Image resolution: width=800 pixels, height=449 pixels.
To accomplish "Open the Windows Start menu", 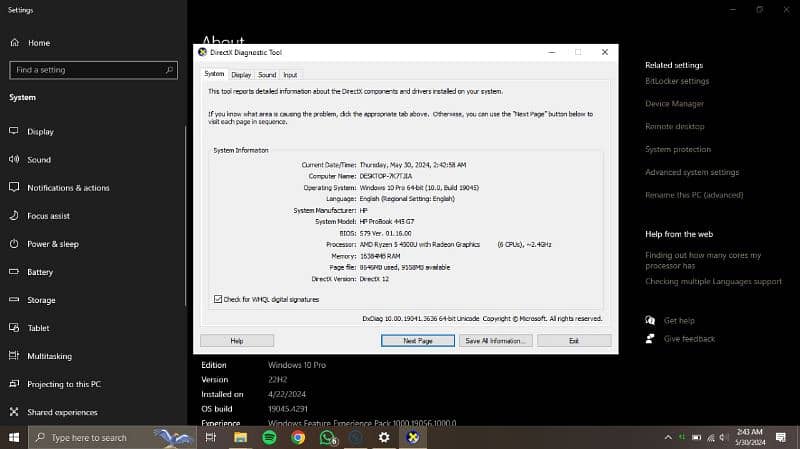I will pos(14,437).
